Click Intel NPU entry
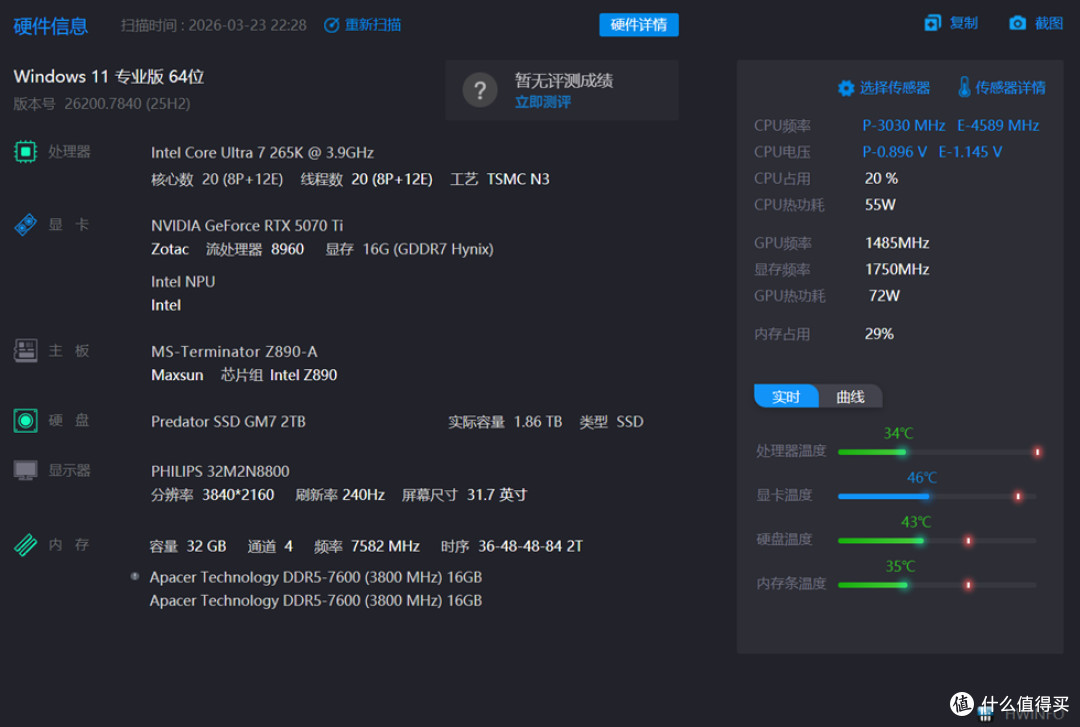The image size is (1080, 727). coord(183,282)
